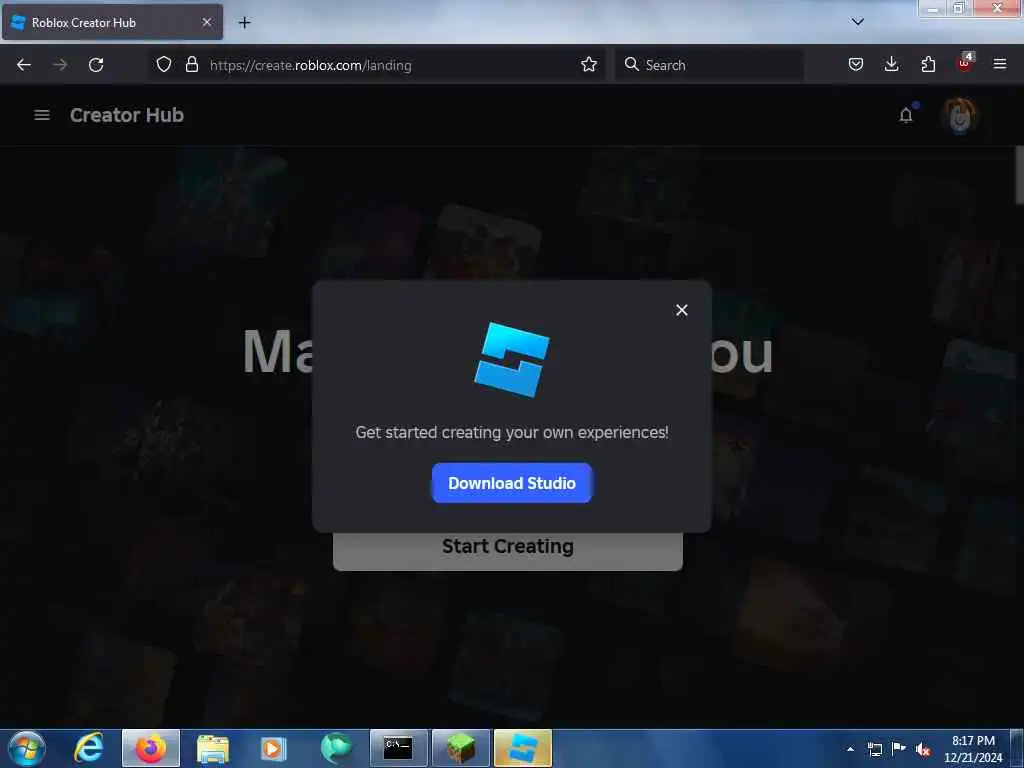Click the page vertical scrollbar thumb
The image size is (1024, 768).
[x=1019, y=175]
